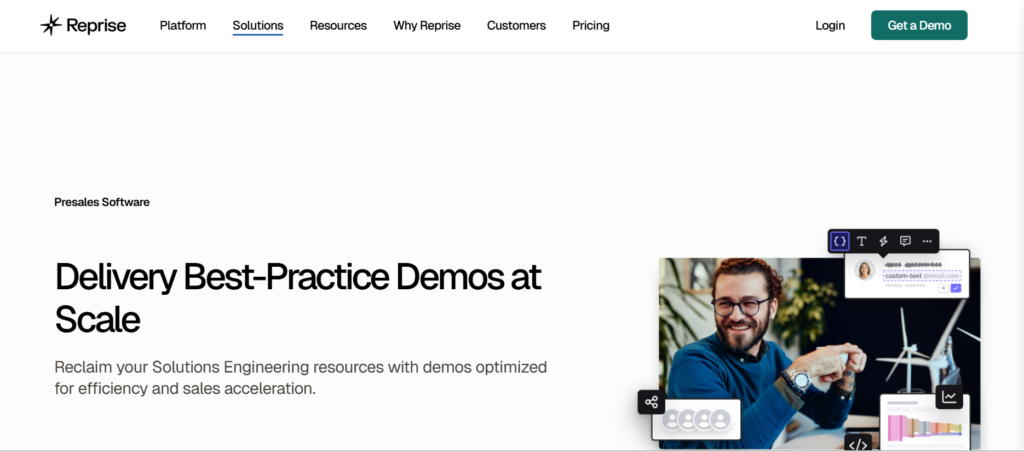Screen dimensions: 1024x452
Task: Cancel using the small X button
Action: coord(942,288)
